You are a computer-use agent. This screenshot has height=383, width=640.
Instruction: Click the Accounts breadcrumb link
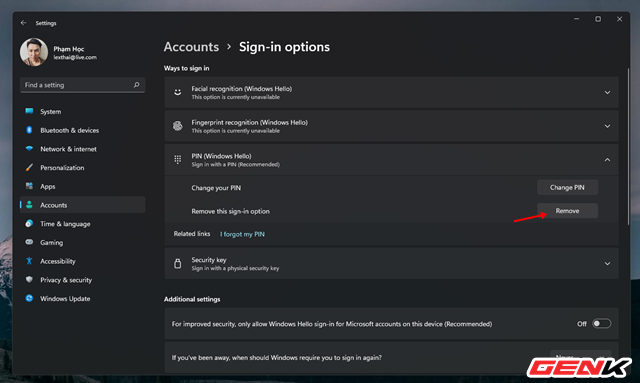[x=191, y=47]
